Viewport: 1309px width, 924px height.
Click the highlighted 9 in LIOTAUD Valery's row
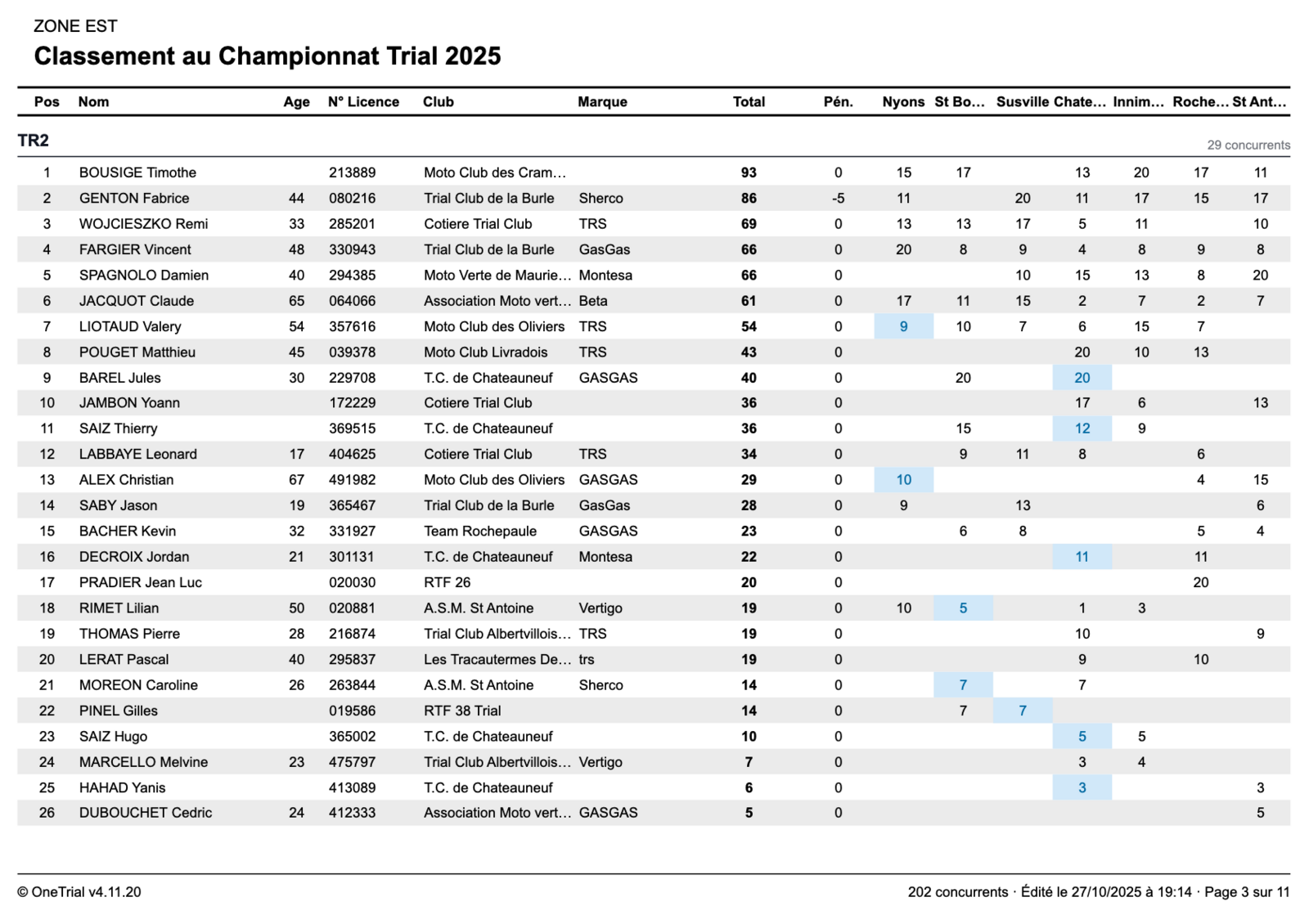[903, 326]
